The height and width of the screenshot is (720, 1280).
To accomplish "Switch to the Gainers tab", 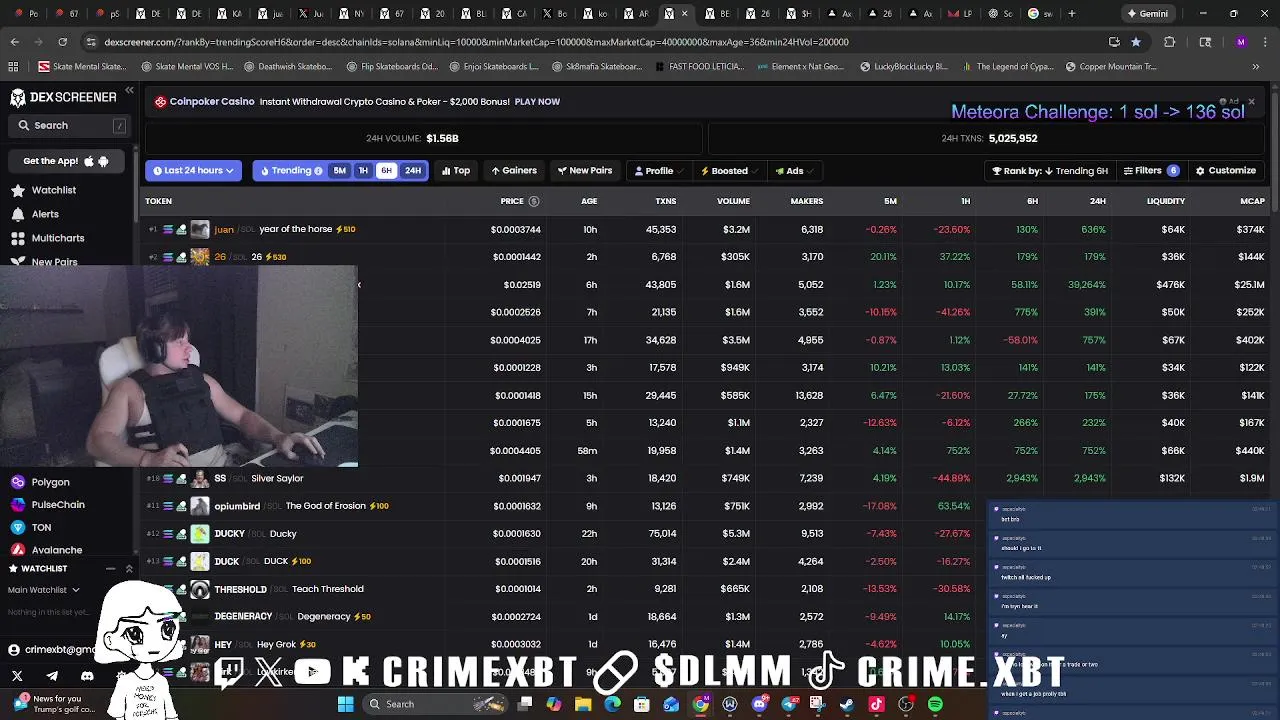I will click(514, 171).
